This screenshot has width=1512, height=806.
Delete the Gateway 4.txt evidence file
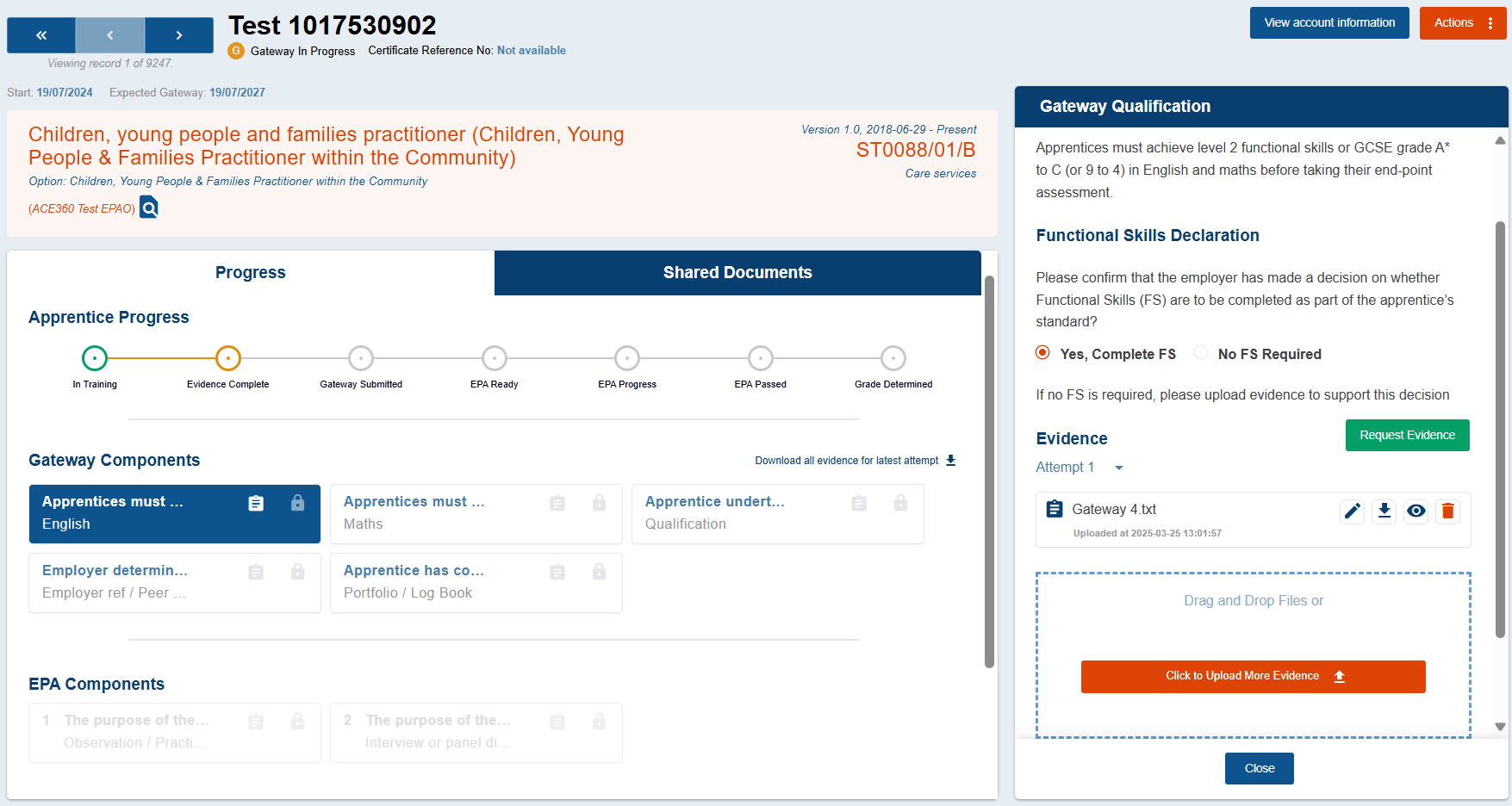(x=1448, y=512)
